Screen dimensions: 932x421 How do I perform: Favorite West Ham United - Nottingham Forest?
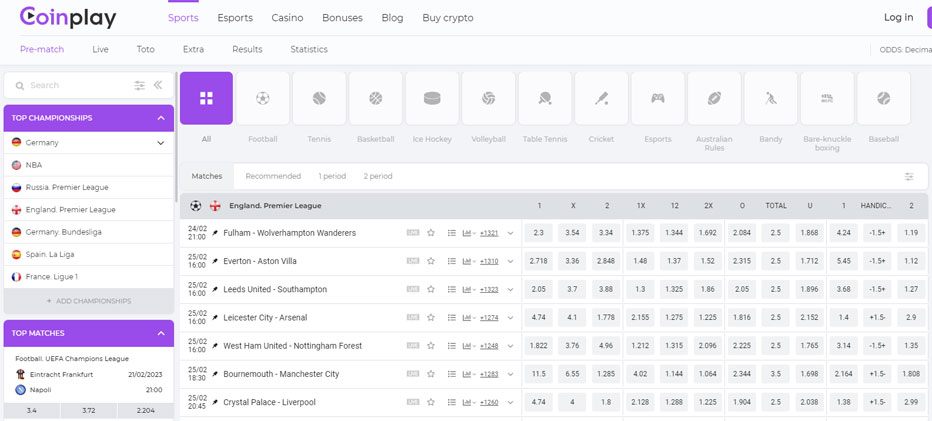tap(432, 346)
